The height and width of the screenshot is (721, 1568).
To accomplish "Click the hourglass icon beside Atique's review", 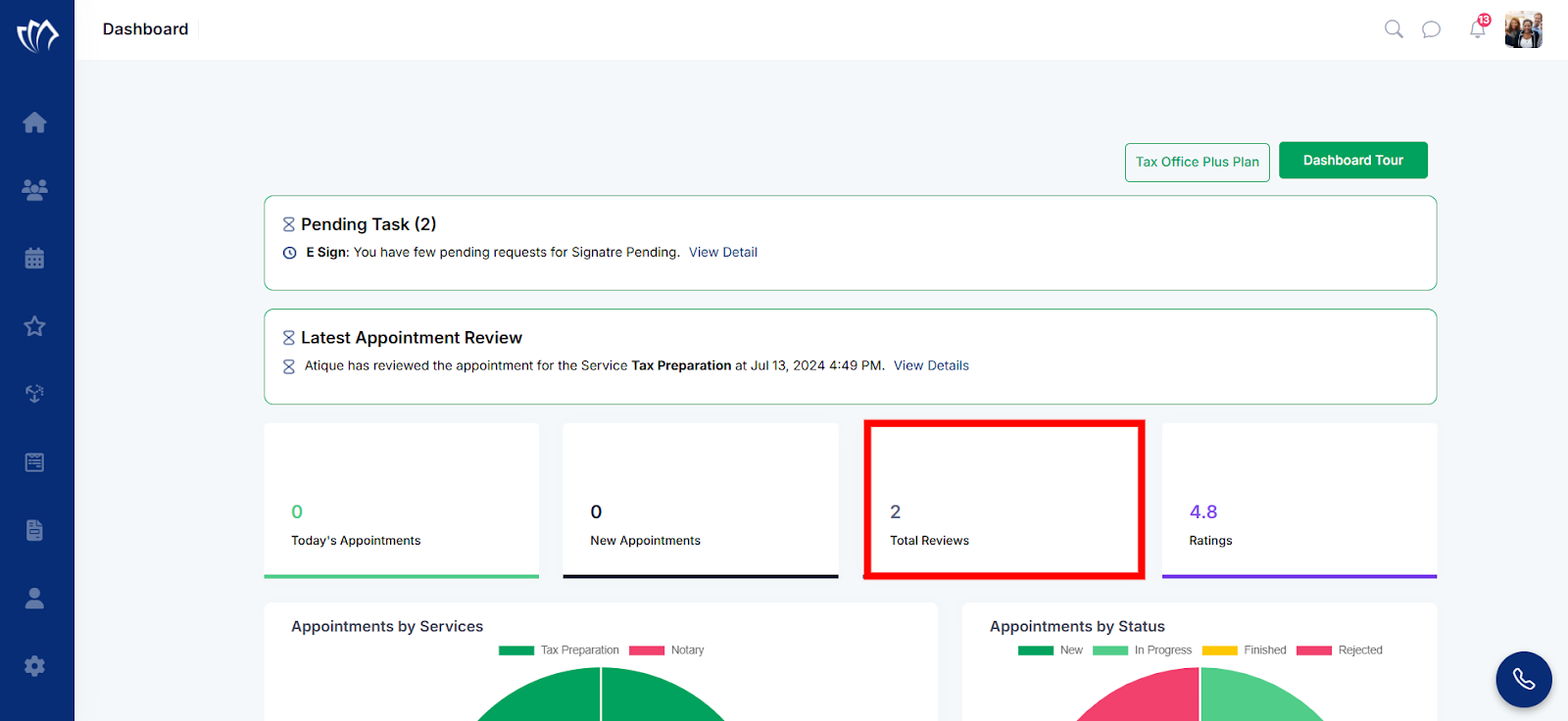I will (289, 366).
